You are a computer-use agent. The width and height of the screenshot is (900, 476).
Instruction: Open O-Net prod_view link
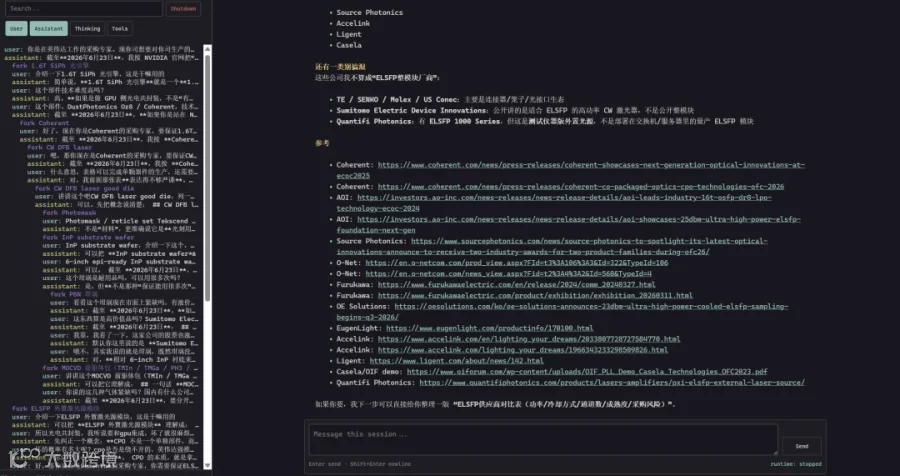(517, 263)
